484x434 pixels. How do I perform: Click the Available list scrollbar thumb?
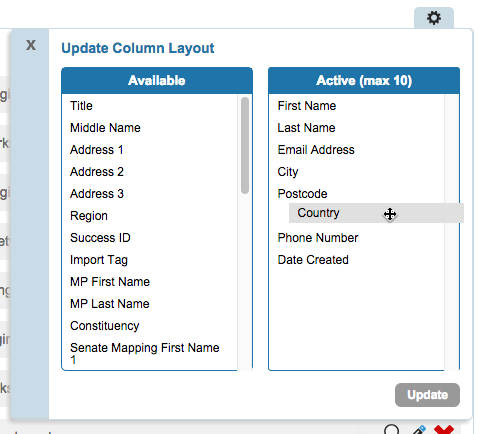pos(245,145)
